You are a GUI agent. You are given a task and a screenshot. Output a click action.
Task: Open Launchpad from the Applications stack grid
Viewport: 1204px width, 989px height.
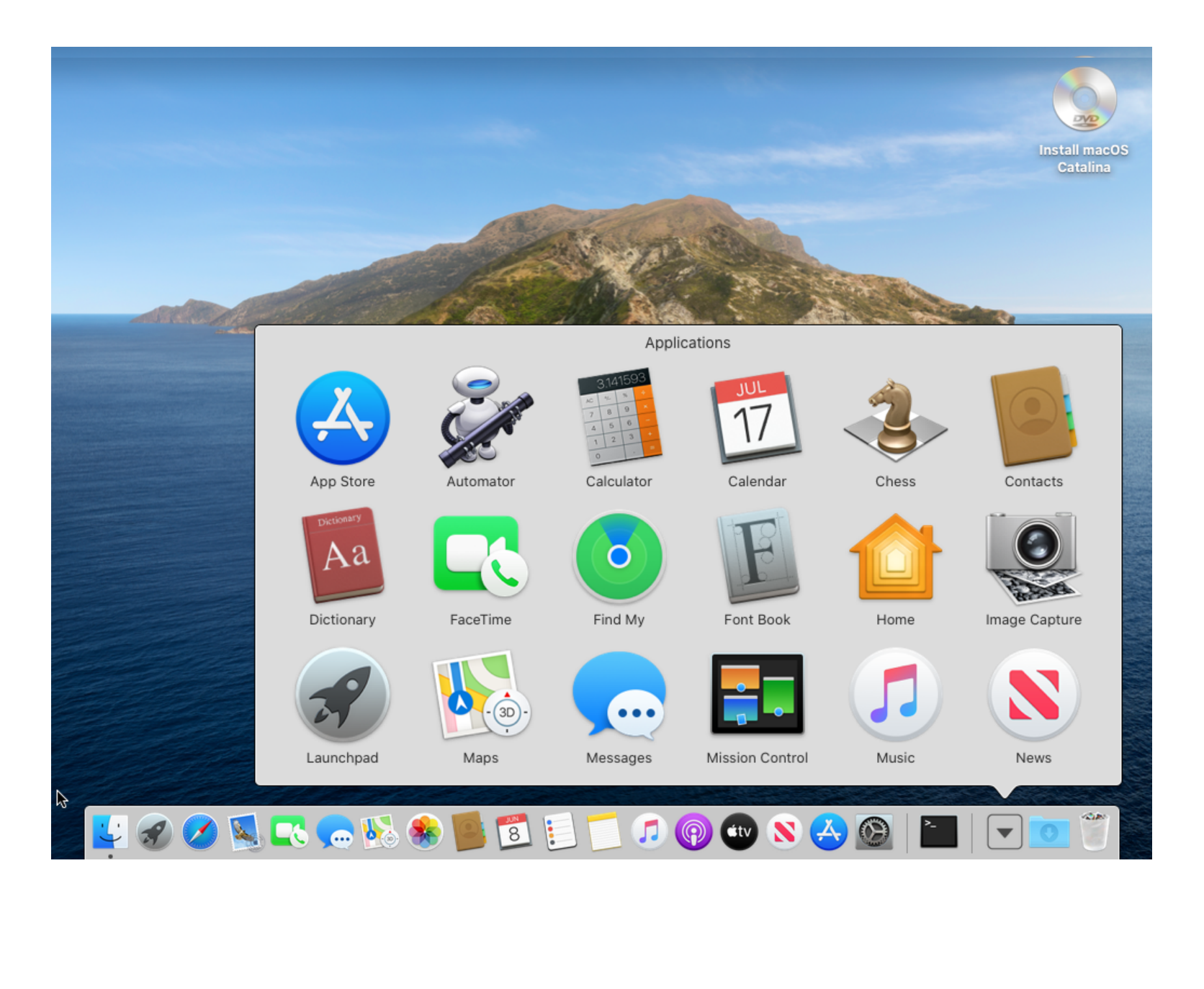343,695
